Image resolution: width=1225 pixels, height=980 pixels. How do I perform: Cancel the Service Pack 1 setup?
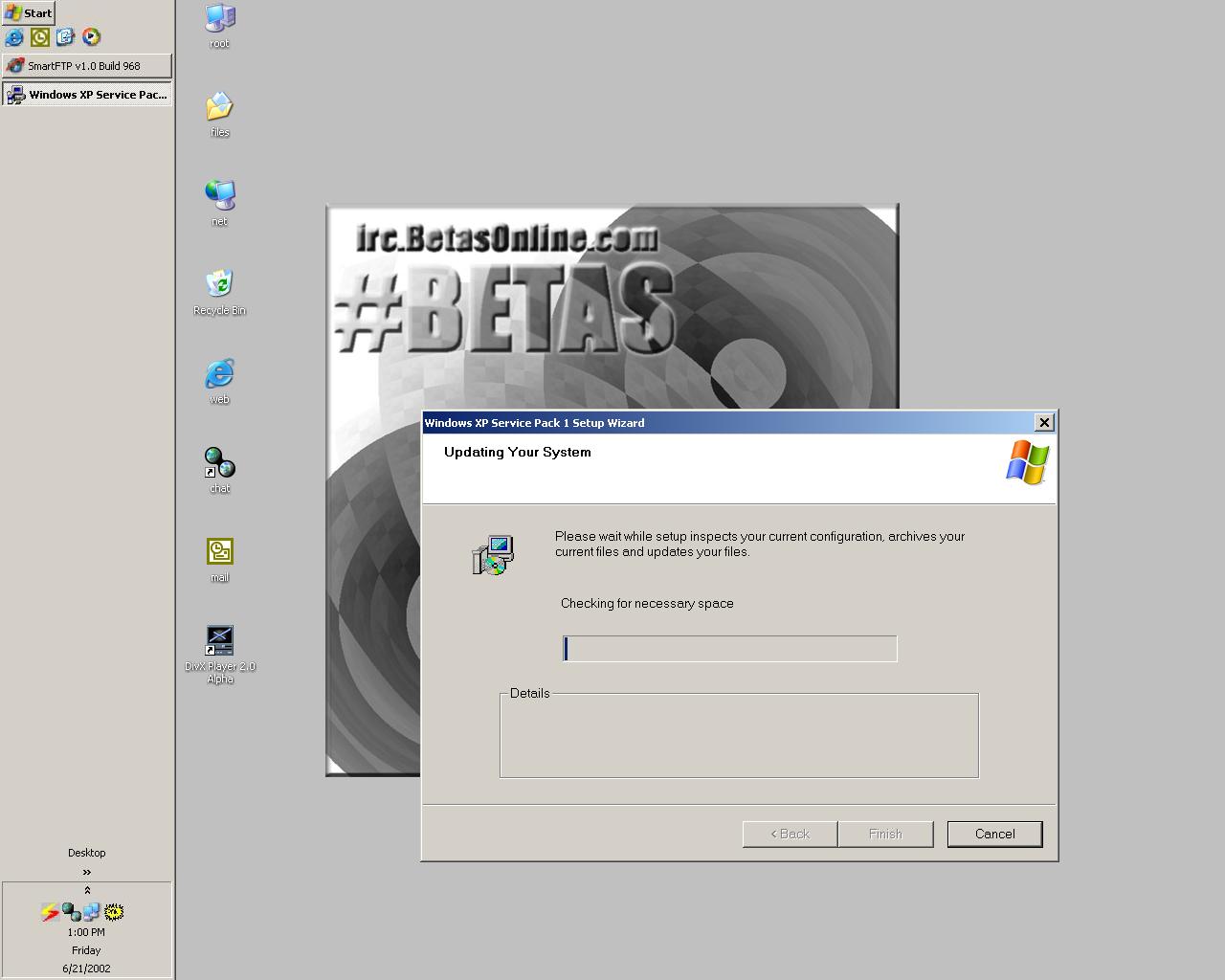point(995,834)
